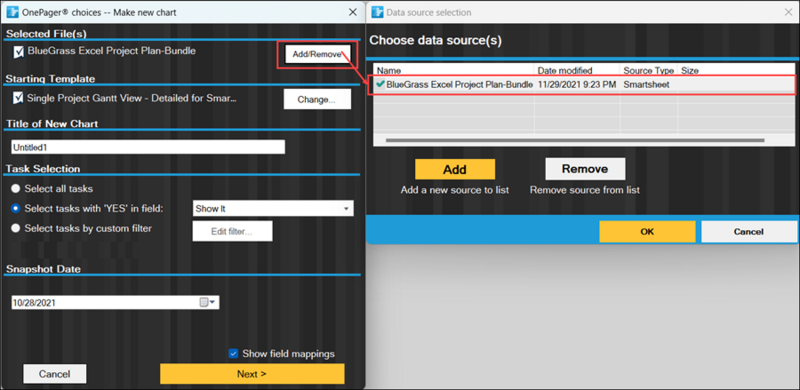Click green checkmark beside BlueGrass data source row

380,84
